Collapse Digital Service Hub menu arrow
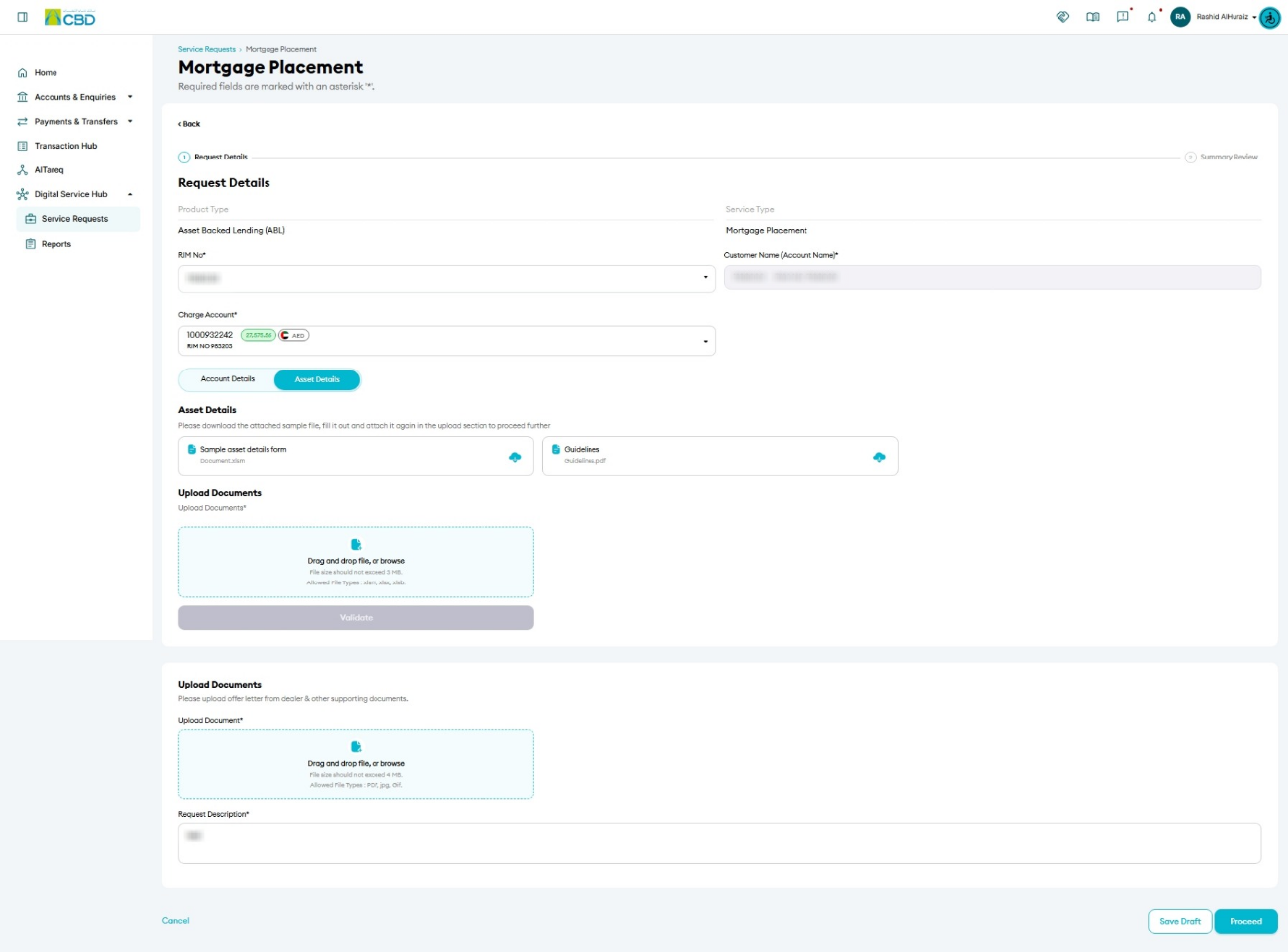 click(x=130, y=194)
